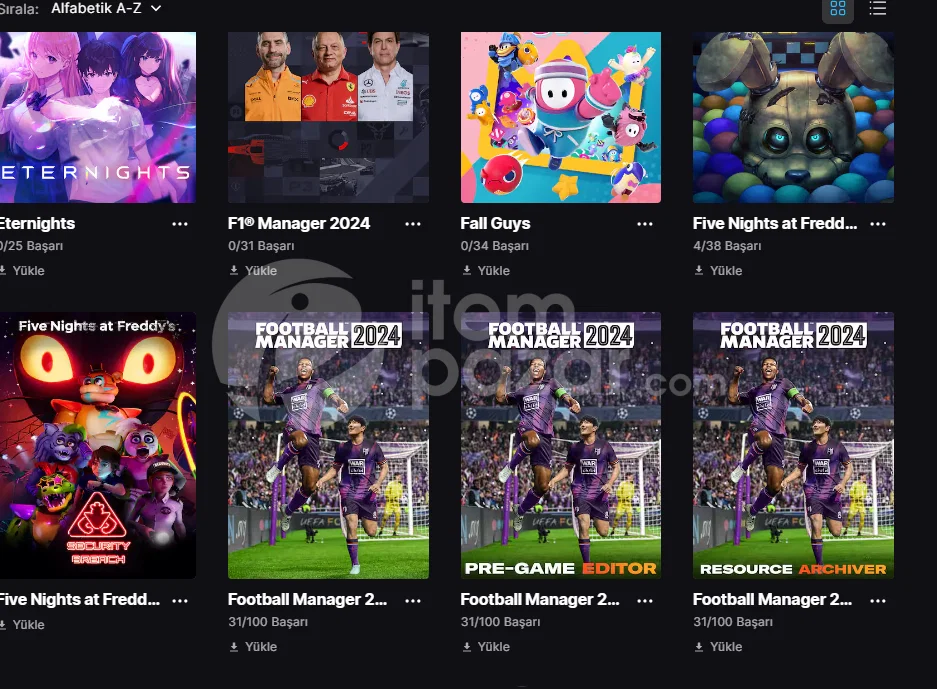The height and width of the screenshot is (689, 937).
Task: Switch to grid view layout
Action: click(838, 9)
